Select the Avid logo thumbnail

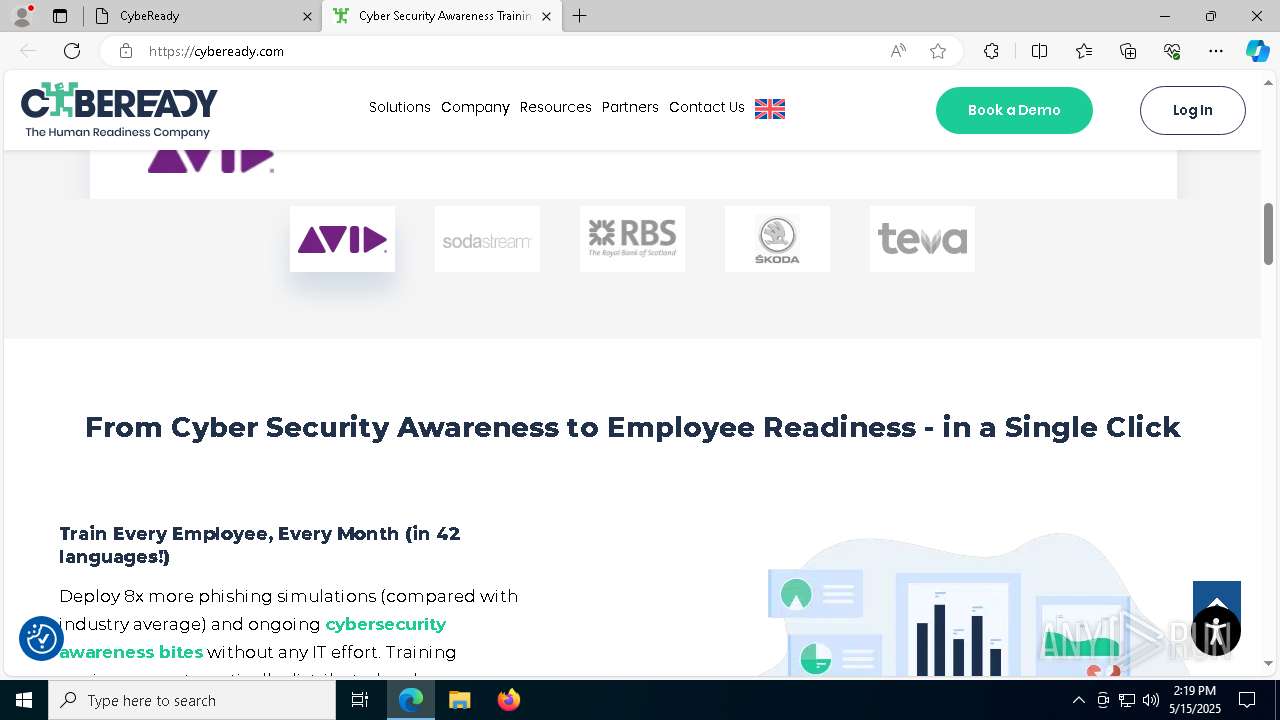tap(342, 239)
